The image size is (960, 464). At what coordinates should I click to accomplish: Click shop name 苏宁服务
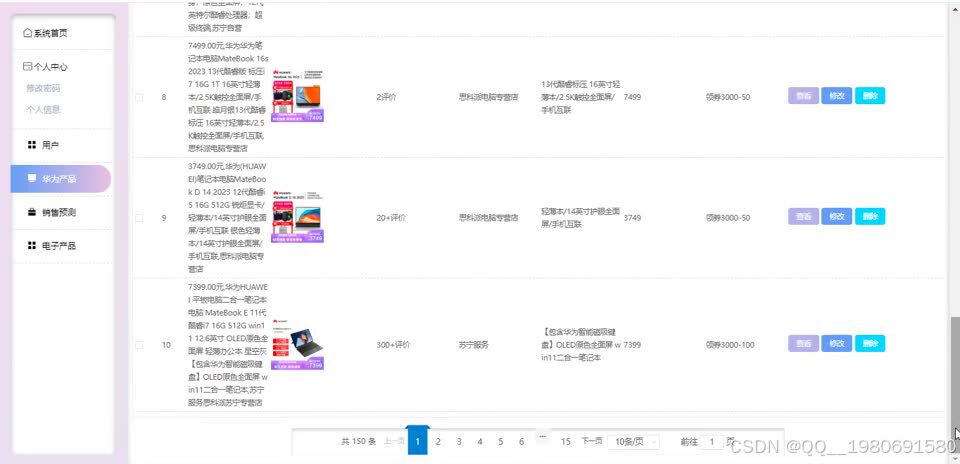tap(473, 345)
